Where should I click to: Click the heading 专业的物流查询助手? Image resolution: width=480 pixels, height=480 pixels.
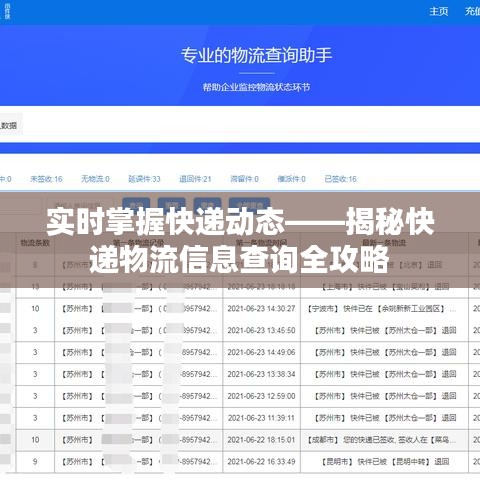coord(256,55)
